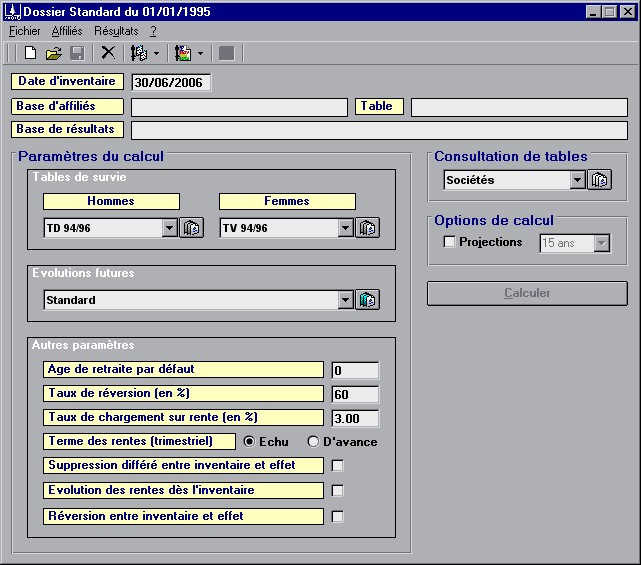Viewport: 641px width, 565px height.
Task: Check Suppression différé entre inventaire et effet
Action: point(337,466)
